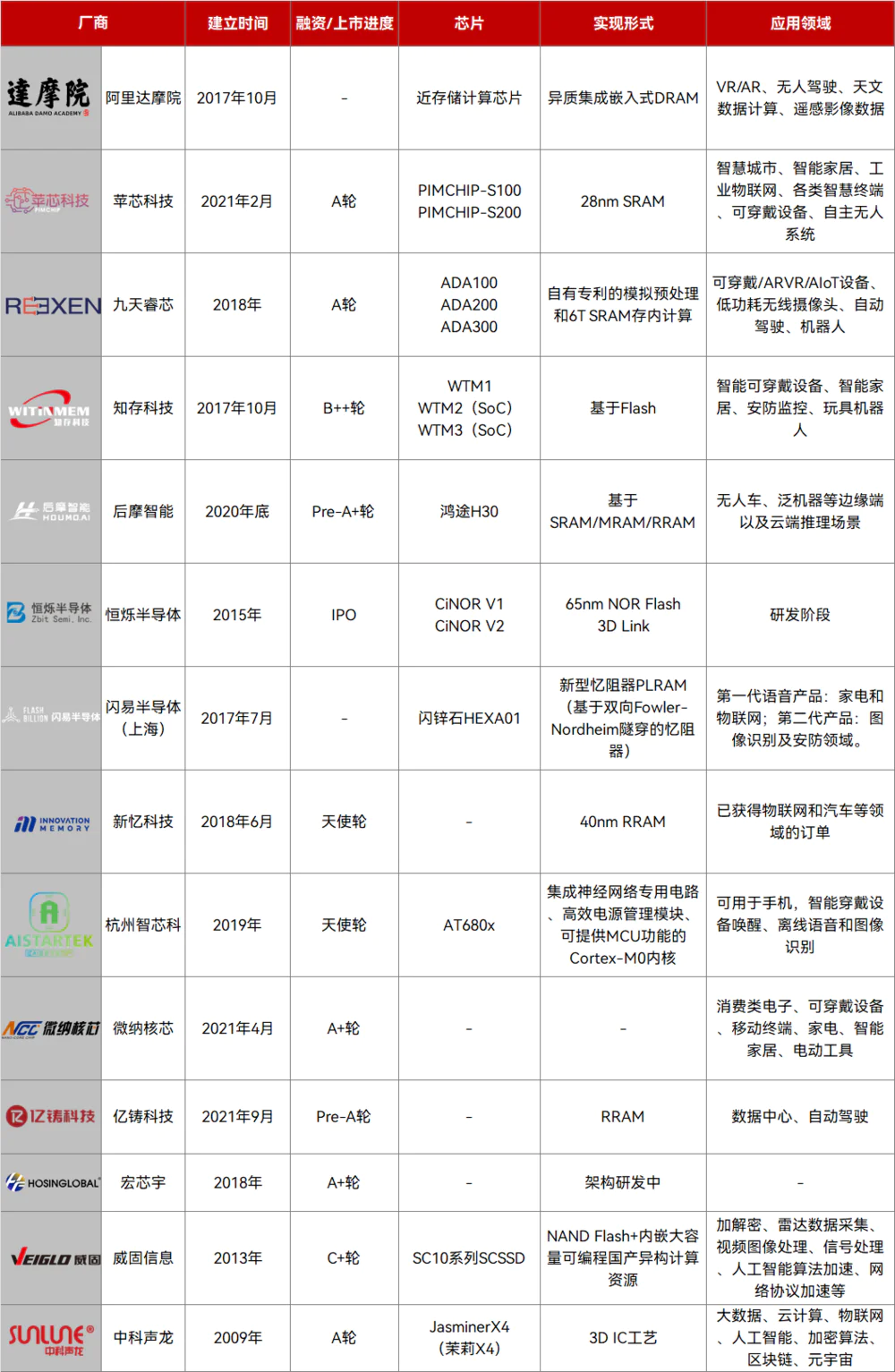Screen dimensions: 895x1372
Task: Click the AISTARTEK logo
Action: 50,925
